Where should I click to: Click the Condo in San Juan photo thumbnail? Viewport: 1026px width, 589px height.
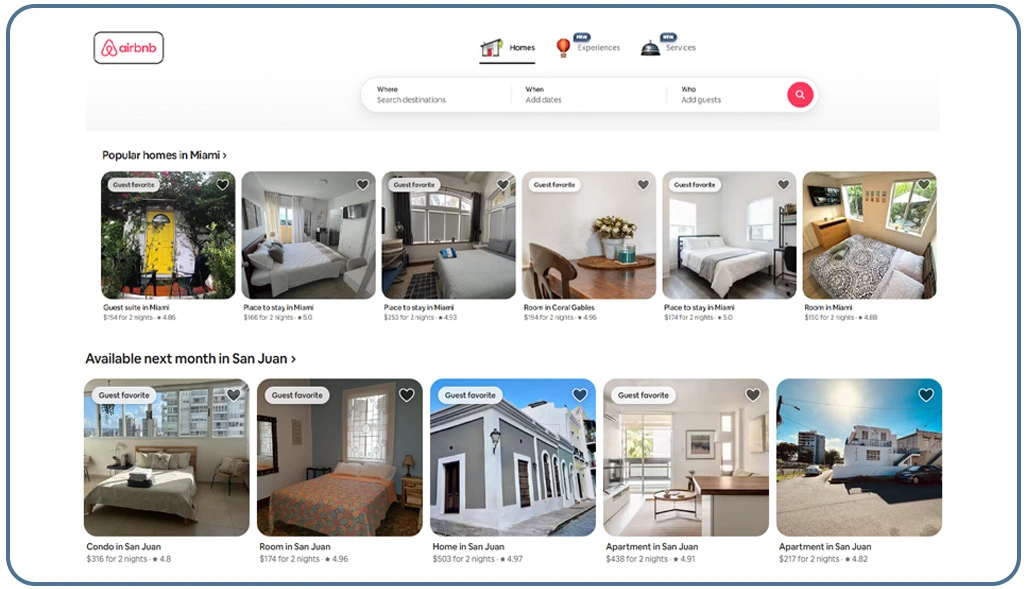click(x=166, y=457)
